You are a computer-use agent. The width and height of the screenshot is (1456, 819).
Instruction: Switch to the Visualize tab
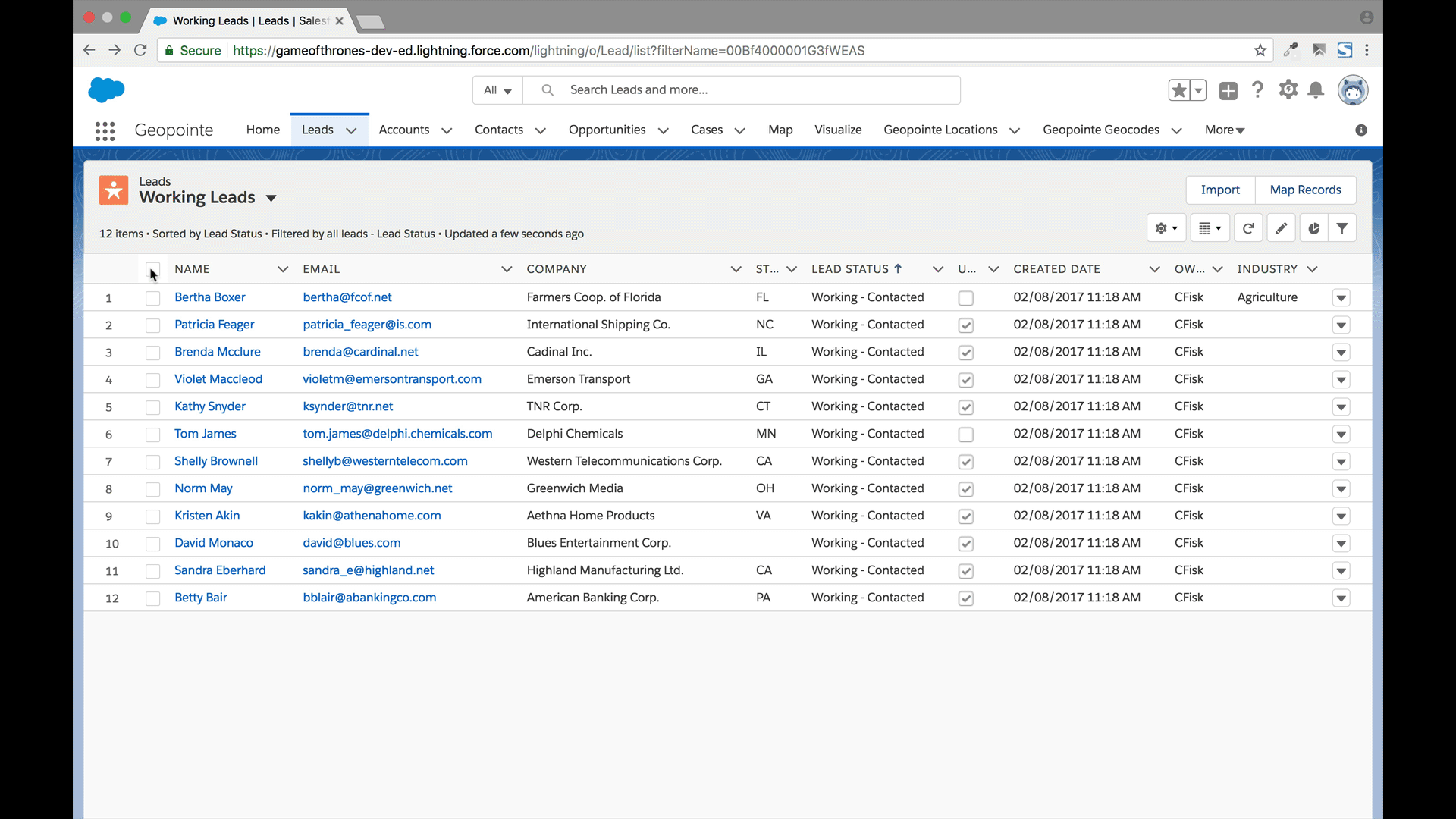[838, 130]
